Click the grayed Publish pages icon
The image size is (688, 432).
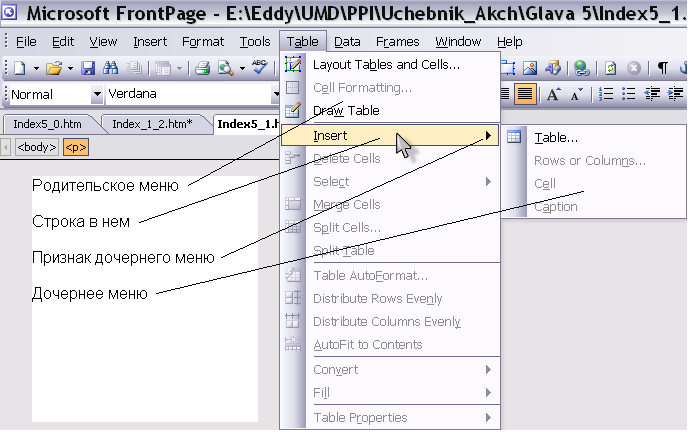[134, 68]
